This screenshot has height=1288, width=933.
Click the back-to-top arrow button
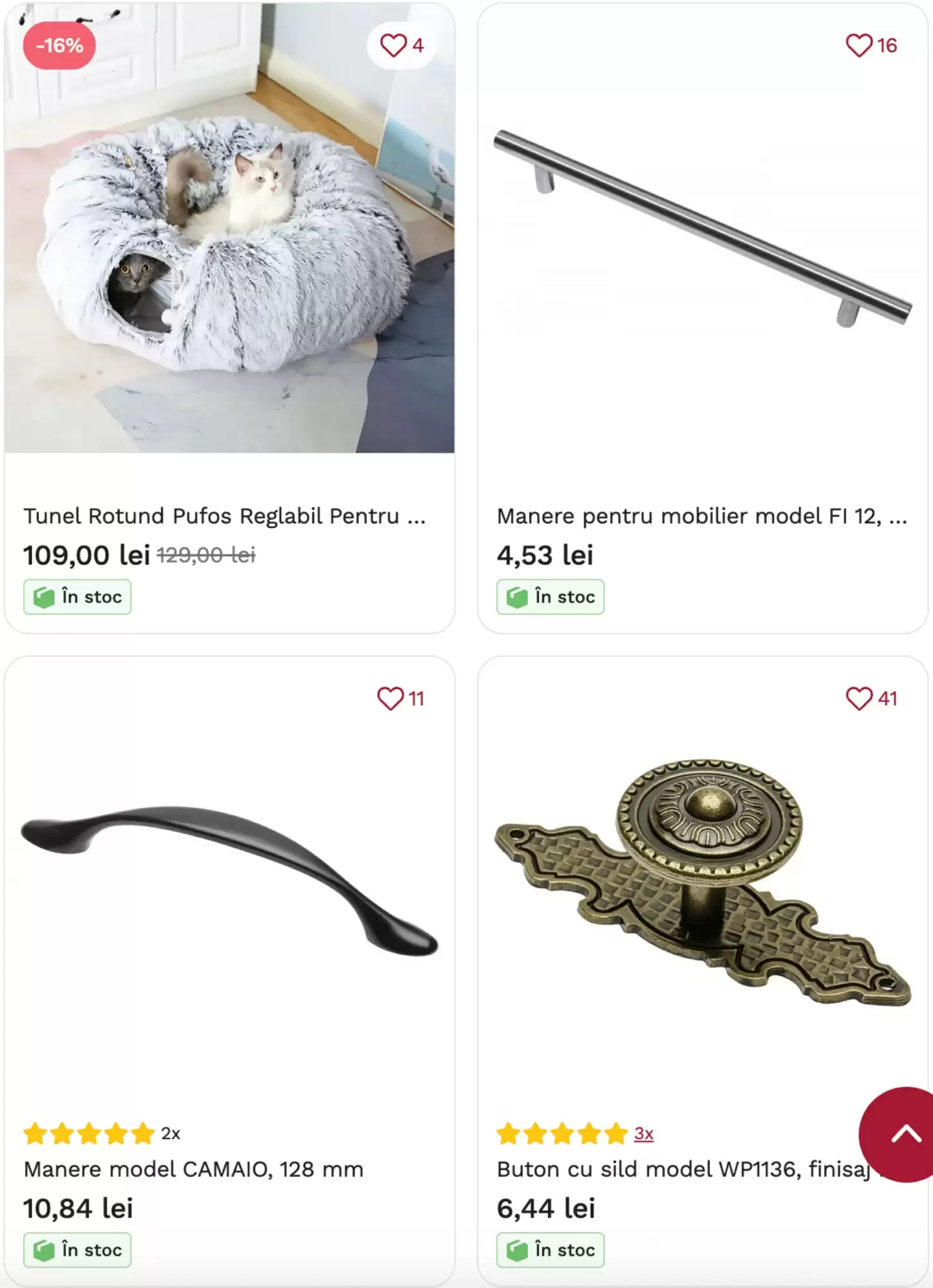coord(900,1135)
